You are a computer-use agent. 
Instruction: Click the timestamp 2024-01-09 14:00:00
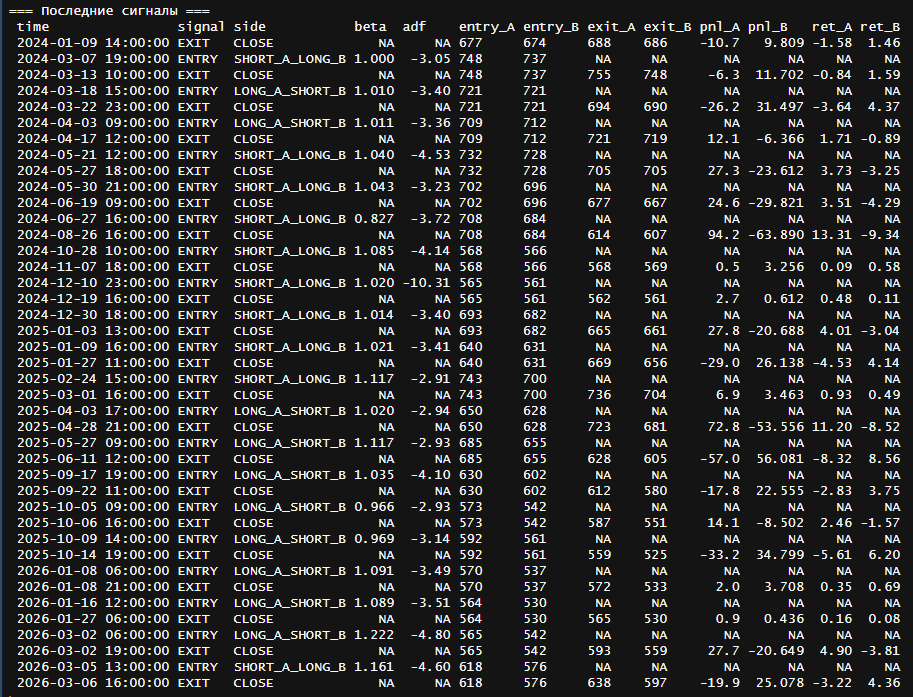(92, 43)
